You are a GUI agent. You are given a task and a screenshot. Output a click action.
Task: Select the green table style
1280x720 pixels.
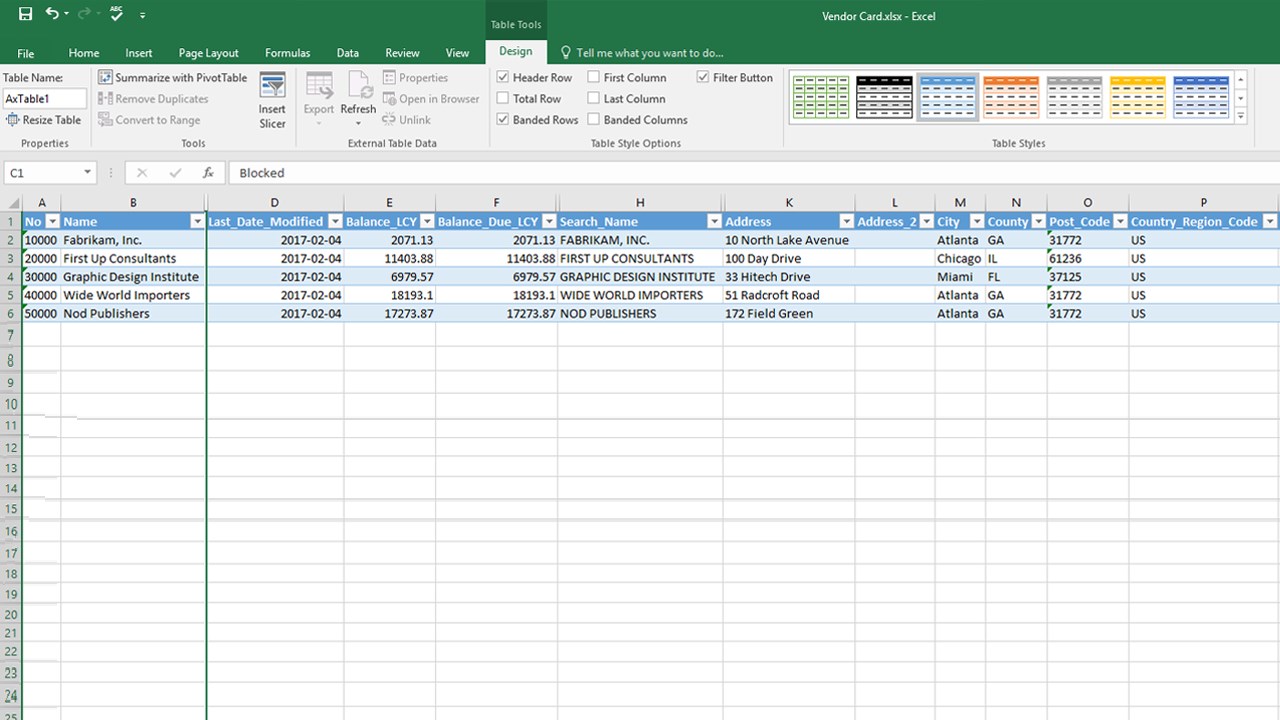point(820,96)
